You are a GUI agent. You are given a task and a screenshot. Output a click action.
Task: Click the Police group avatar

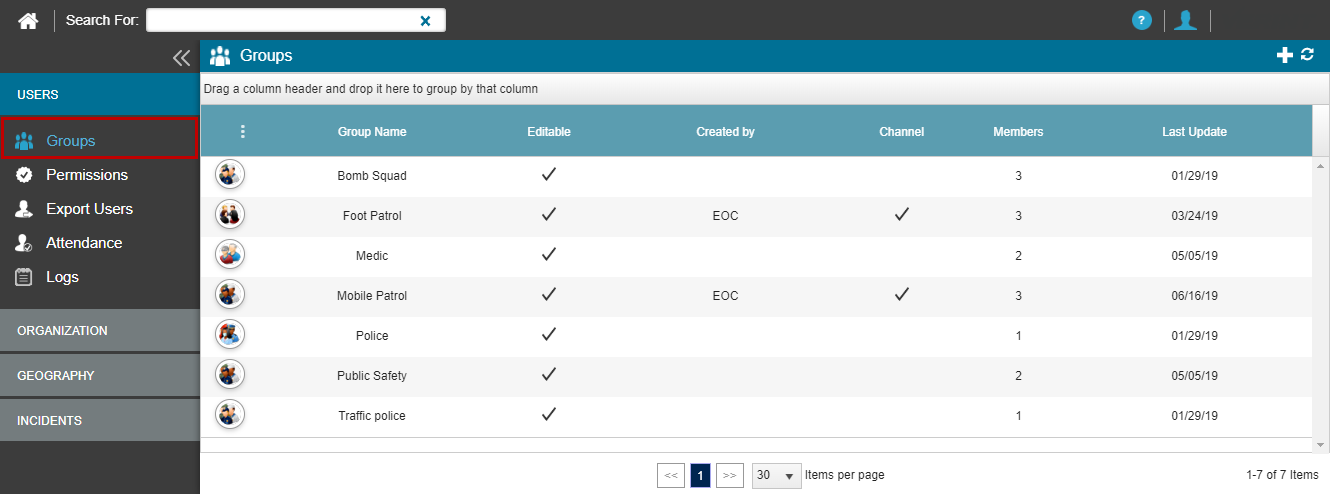click(230, 334)
